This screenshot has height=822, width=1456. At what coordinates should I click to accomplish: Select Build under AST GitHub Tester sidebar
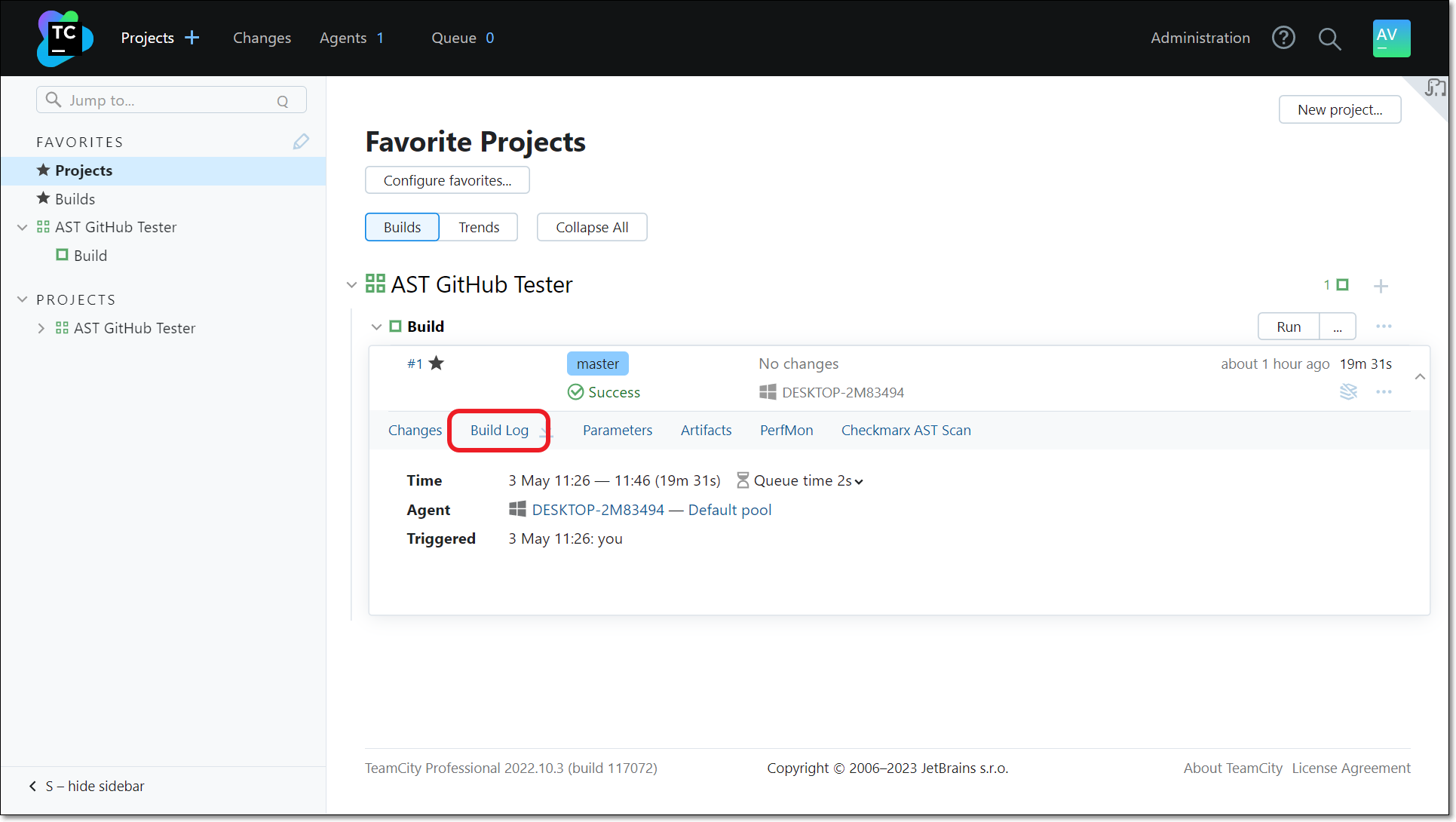[90, 256]
